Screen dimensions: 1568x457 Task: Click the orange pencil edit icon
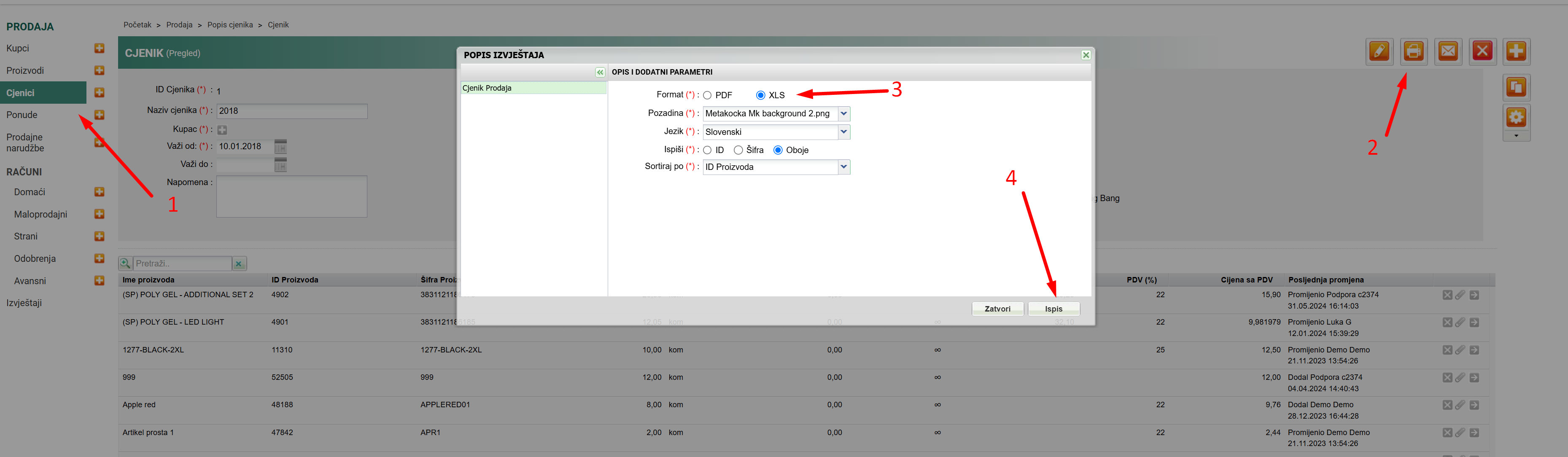[x=1379, y=51]
